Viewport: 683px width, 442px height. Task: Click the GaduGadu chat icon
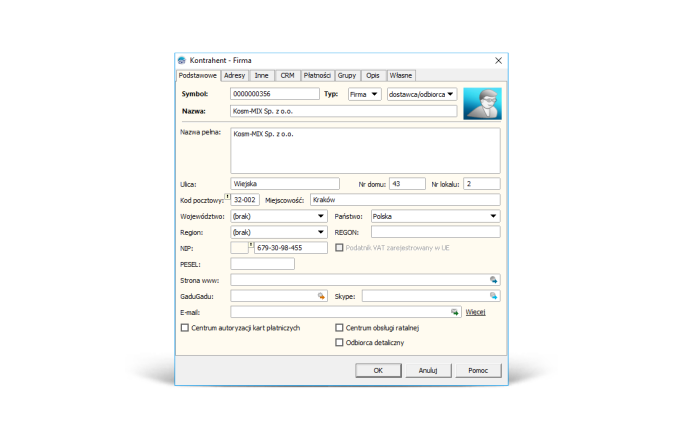point(321,296)
